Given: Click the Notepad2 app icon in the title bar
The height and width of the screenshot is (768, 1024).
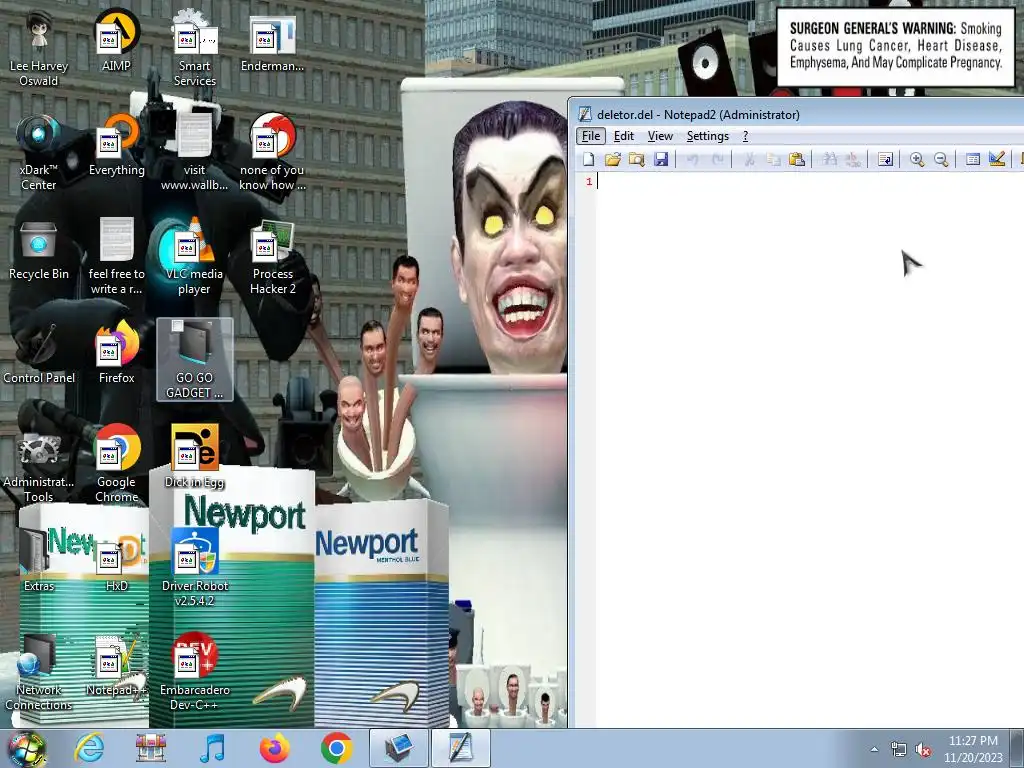Looking at the screenshot, I should (x=585, y=114).
